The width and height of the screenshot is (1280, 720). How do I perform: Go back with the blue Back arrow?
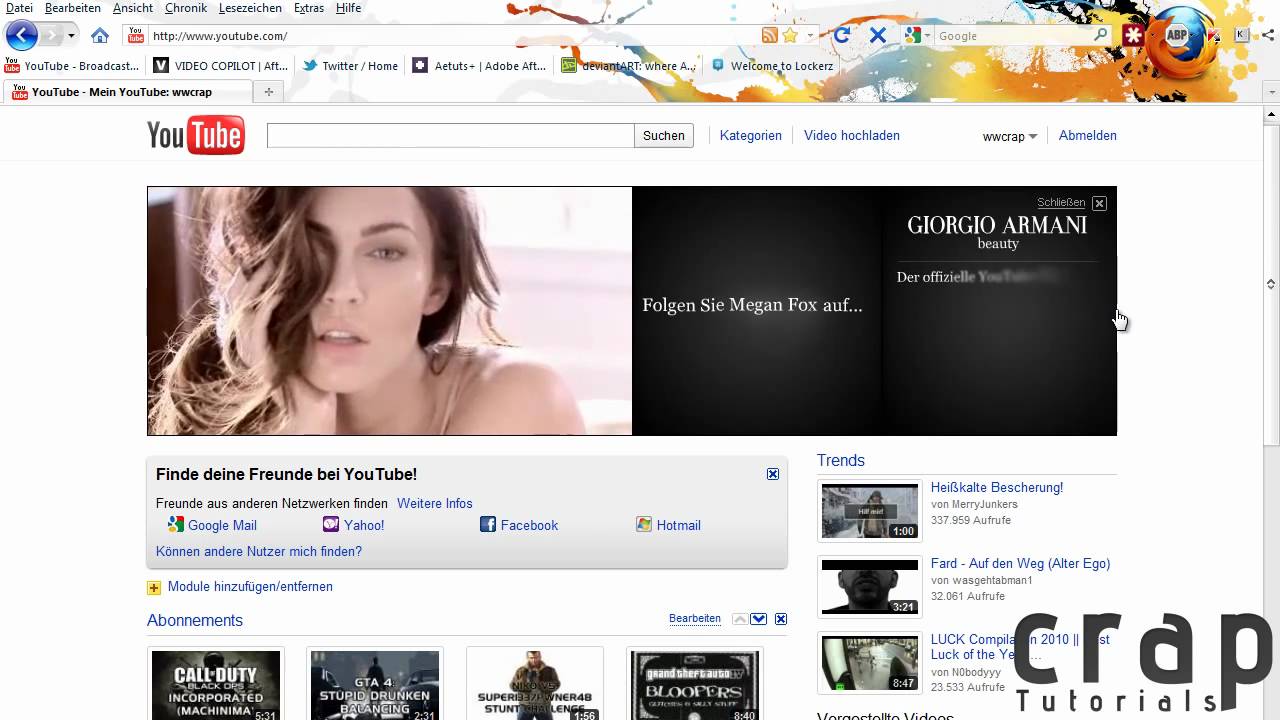click(21, 35)
